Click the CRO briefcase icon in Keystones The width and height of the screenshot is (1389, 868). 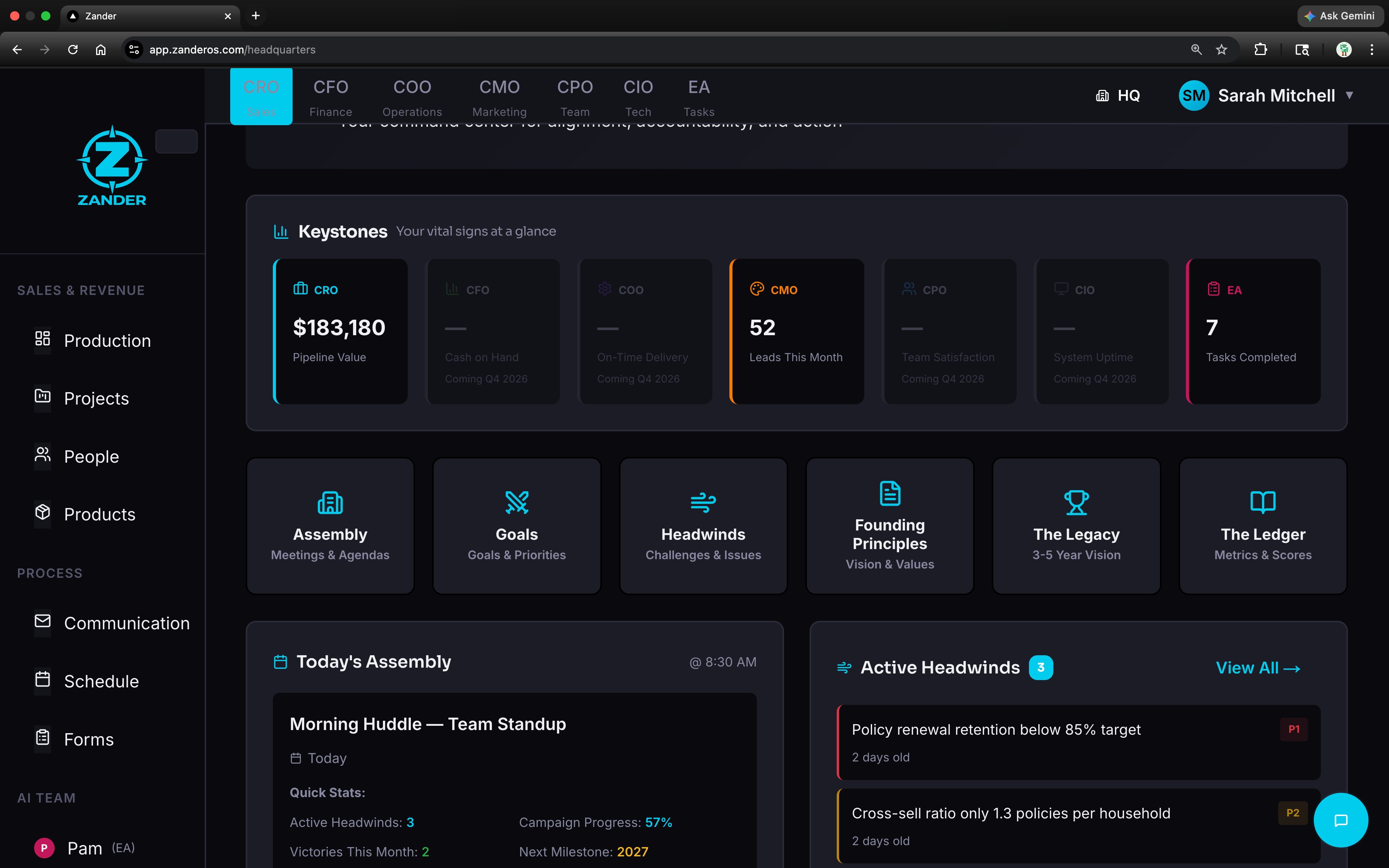300,288
